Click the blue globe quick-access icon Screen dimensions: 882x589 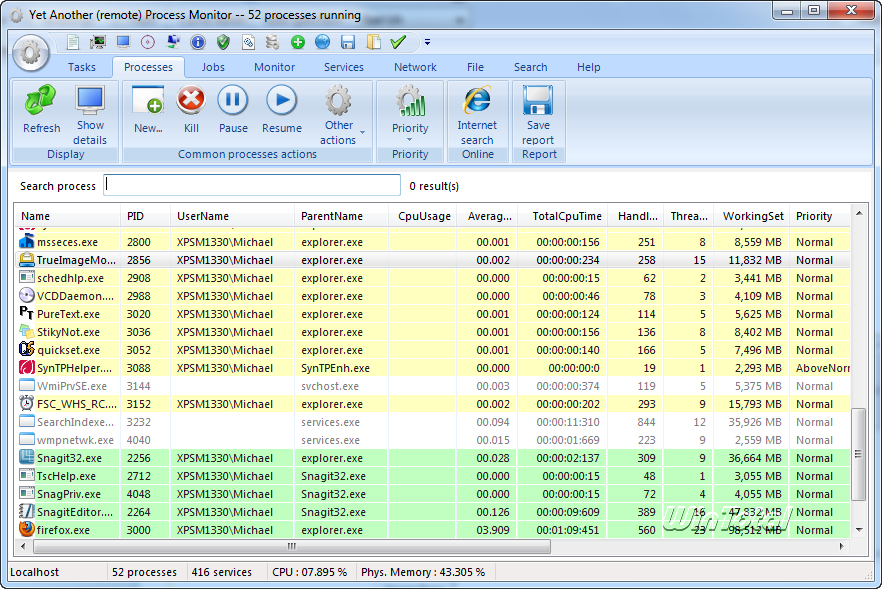pyautogui.click(x=322, y=42)
